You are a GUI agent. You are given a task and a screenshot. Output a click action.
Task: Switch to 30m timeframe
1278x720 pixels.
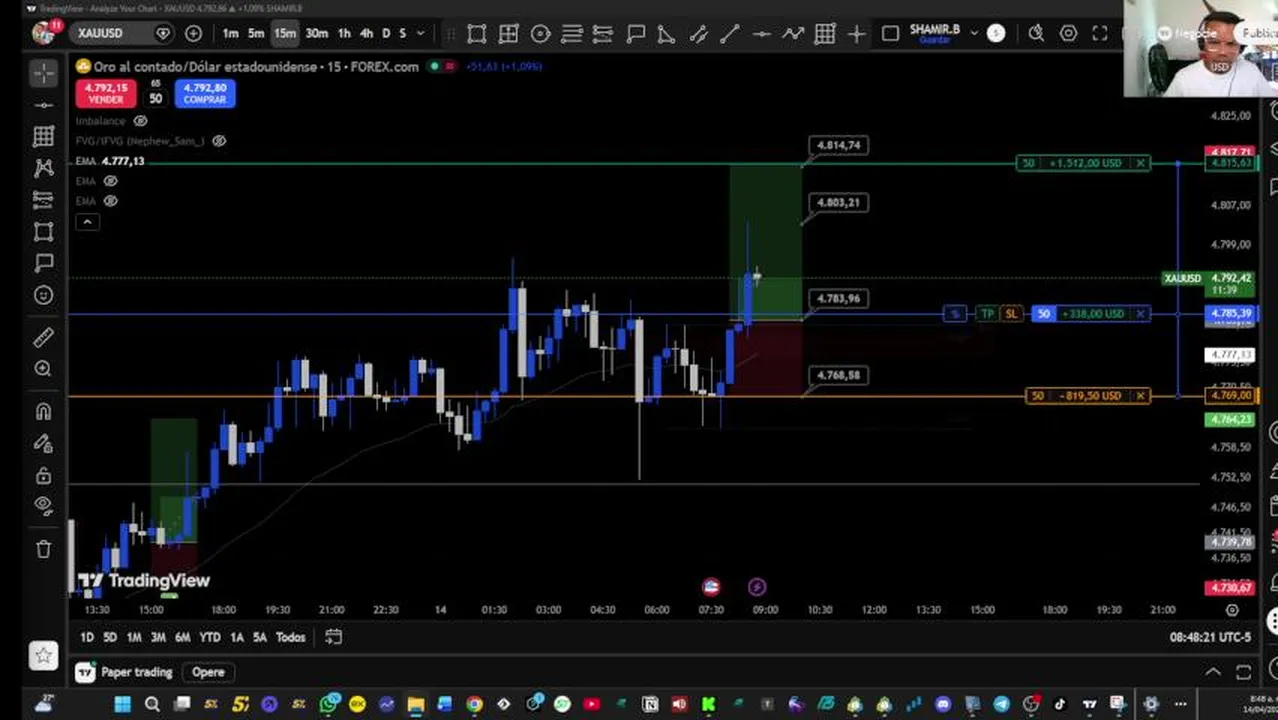[x=316, y=34]
